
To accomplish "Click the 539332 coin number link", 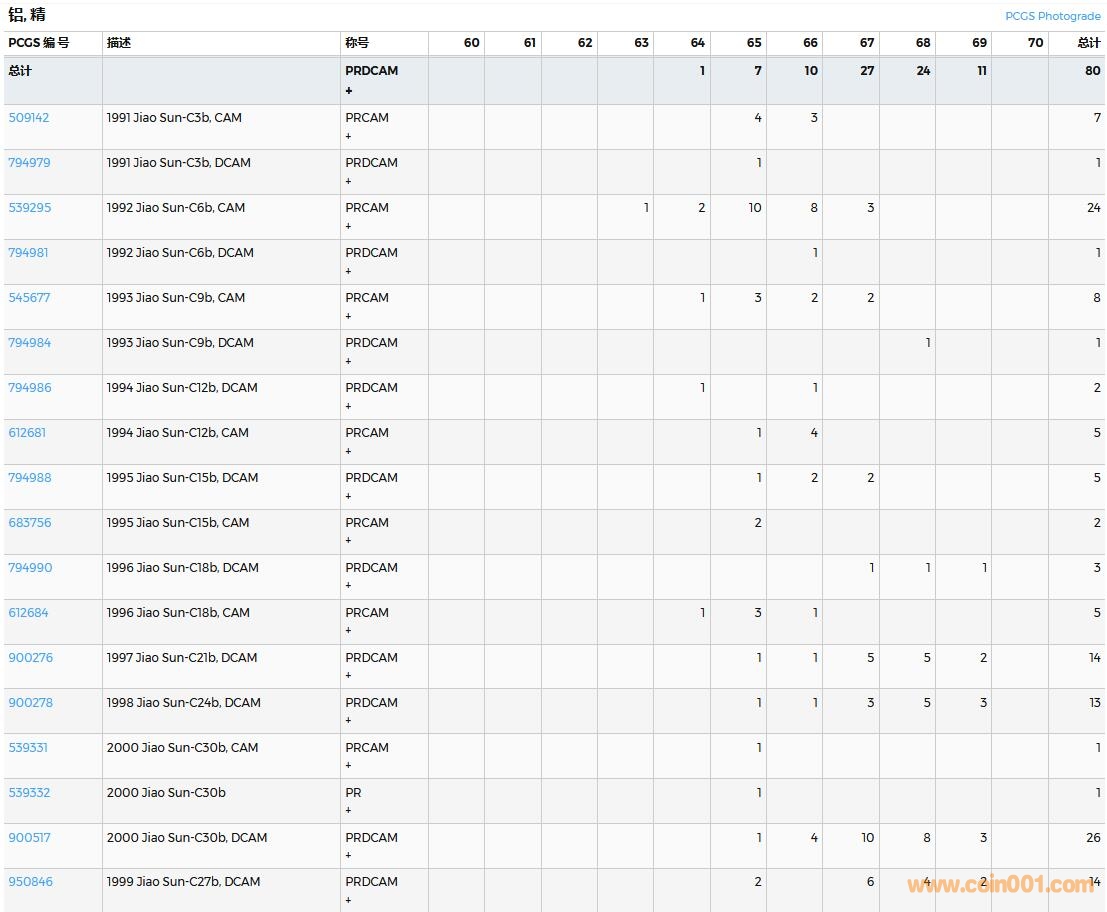I will pos(29,793).
